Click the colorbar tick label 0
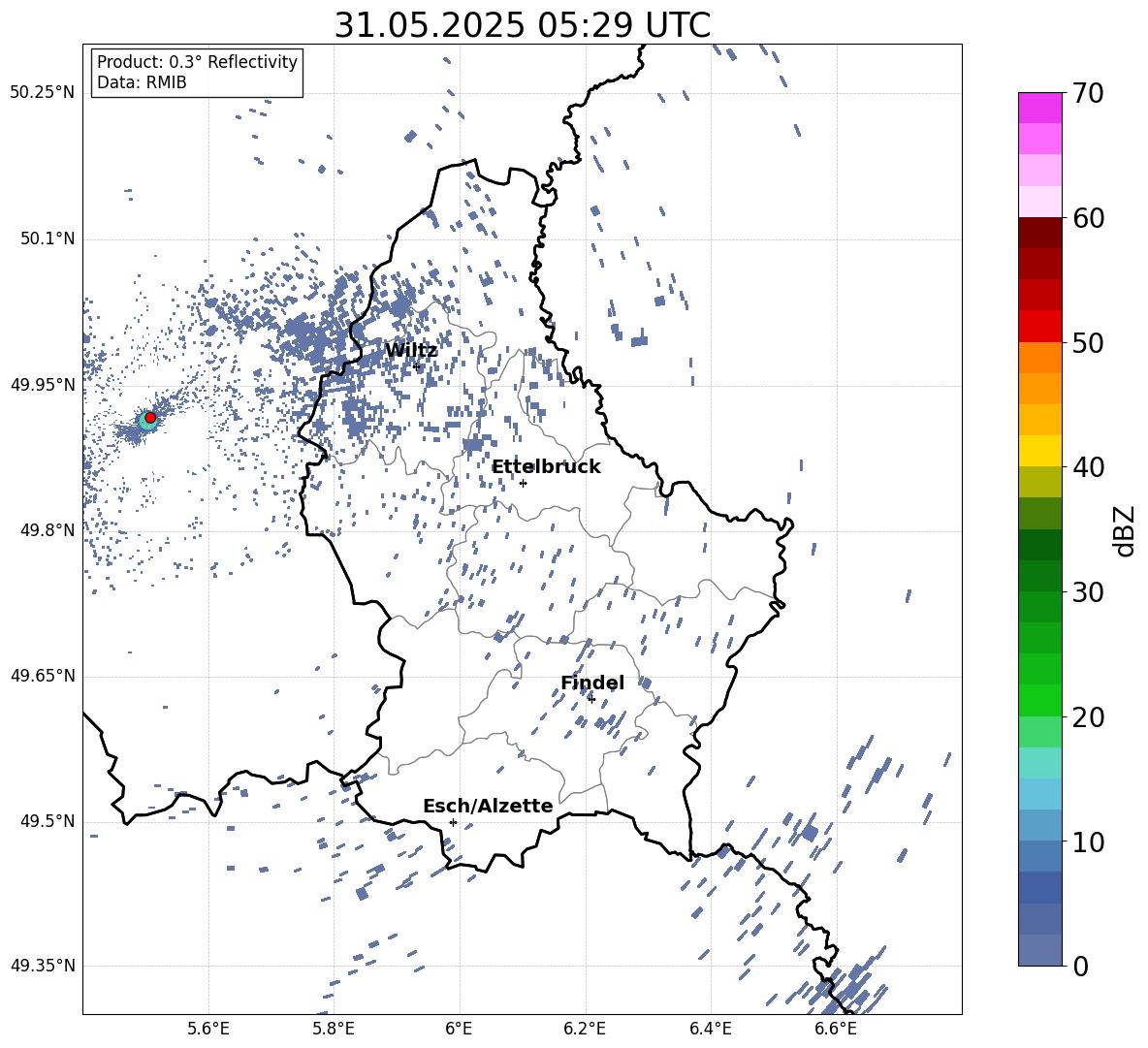Image resolution: width=1148 pixels, height=1048 pixels. [1080, 966]
